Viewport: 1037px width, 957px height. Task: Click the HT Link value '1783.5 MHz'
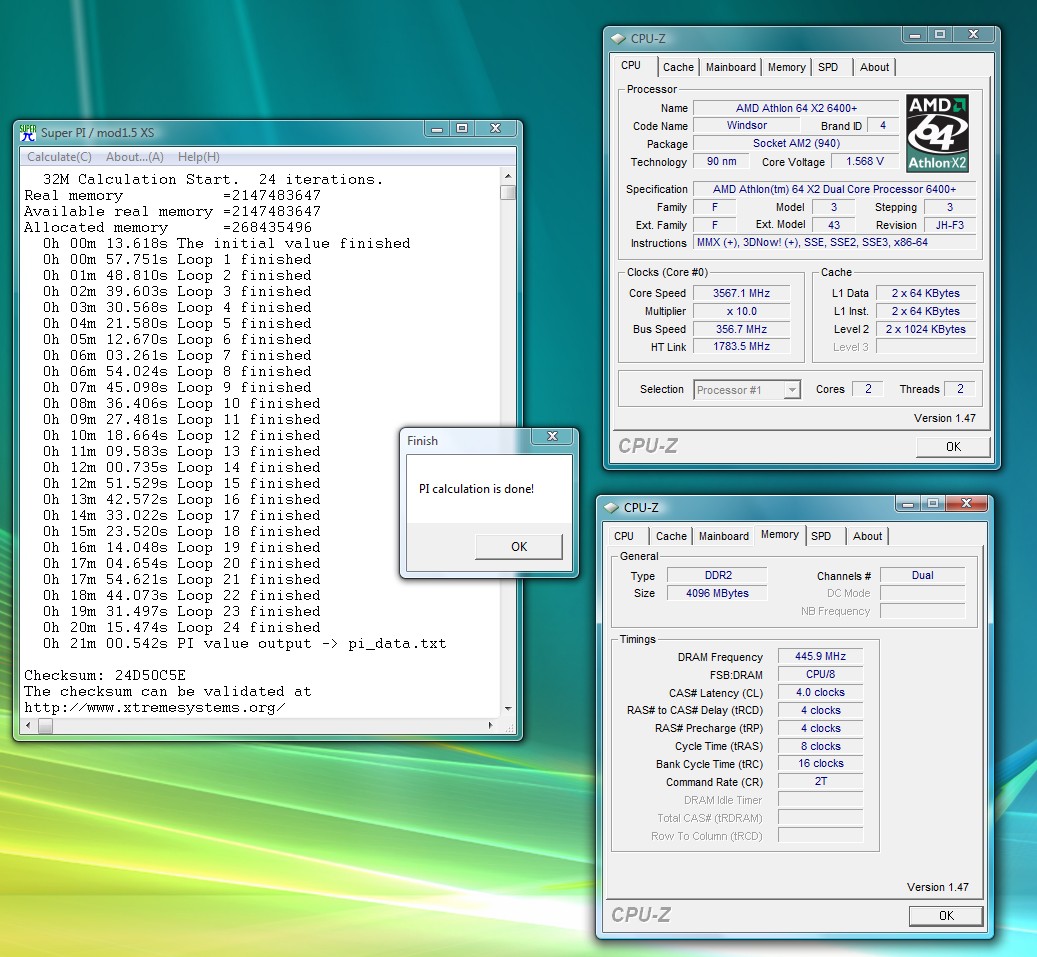(x=741, y=347)
